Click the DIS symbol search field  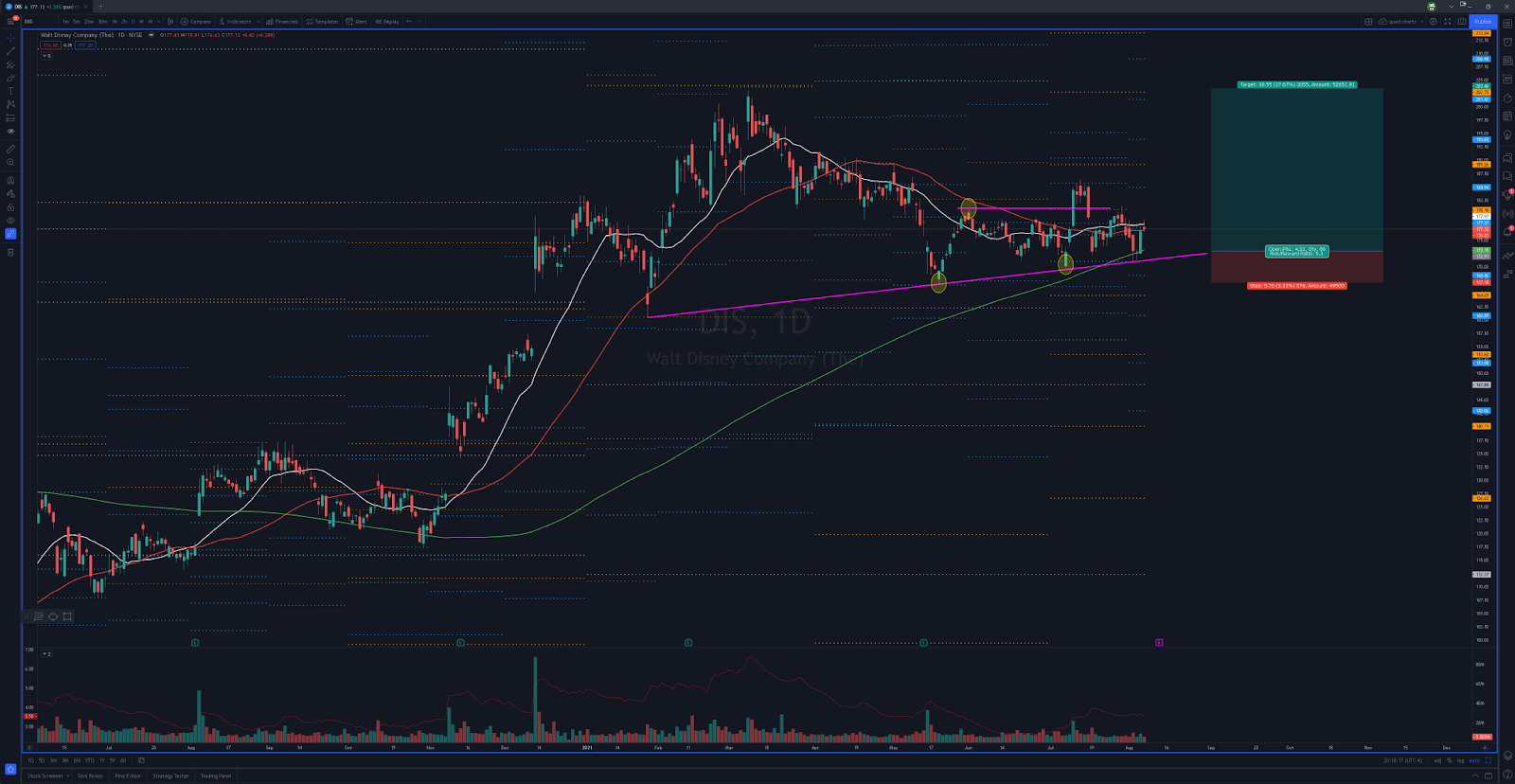41,21
